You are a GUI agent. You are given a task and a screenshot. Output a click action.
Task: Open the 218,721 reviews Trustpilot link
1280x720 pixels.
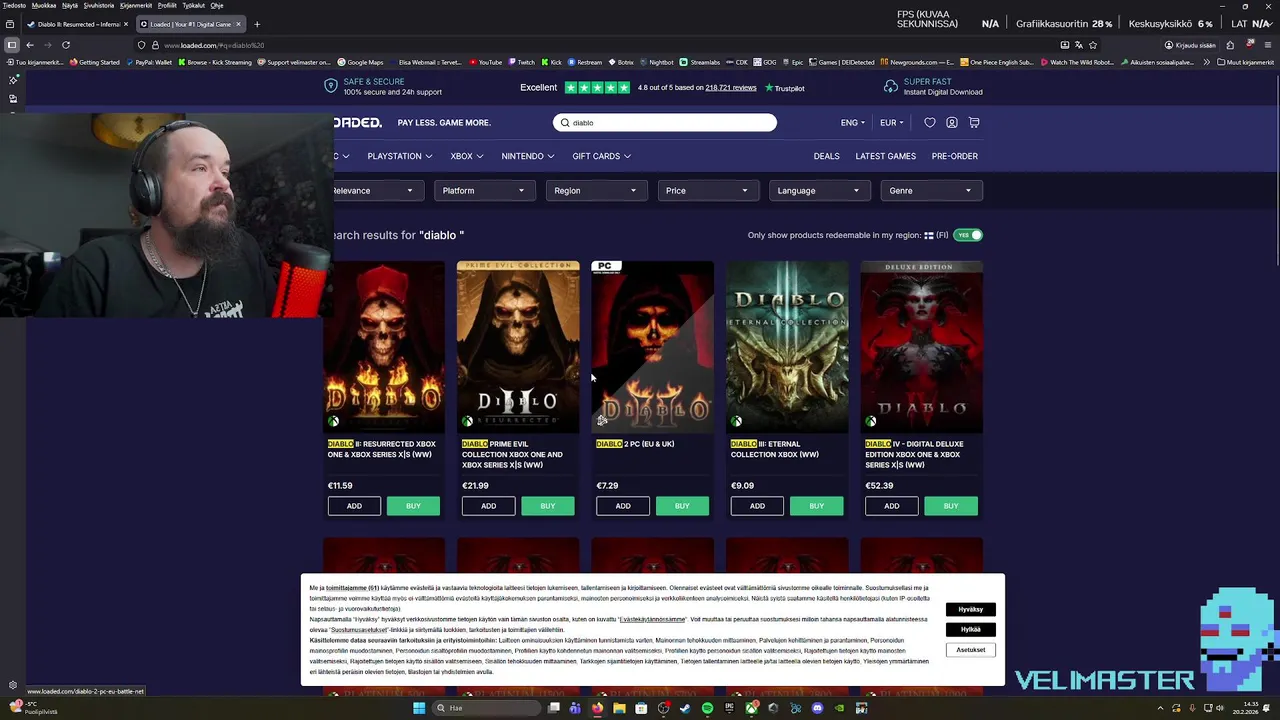pyautogui.click(x=731, y=88)
